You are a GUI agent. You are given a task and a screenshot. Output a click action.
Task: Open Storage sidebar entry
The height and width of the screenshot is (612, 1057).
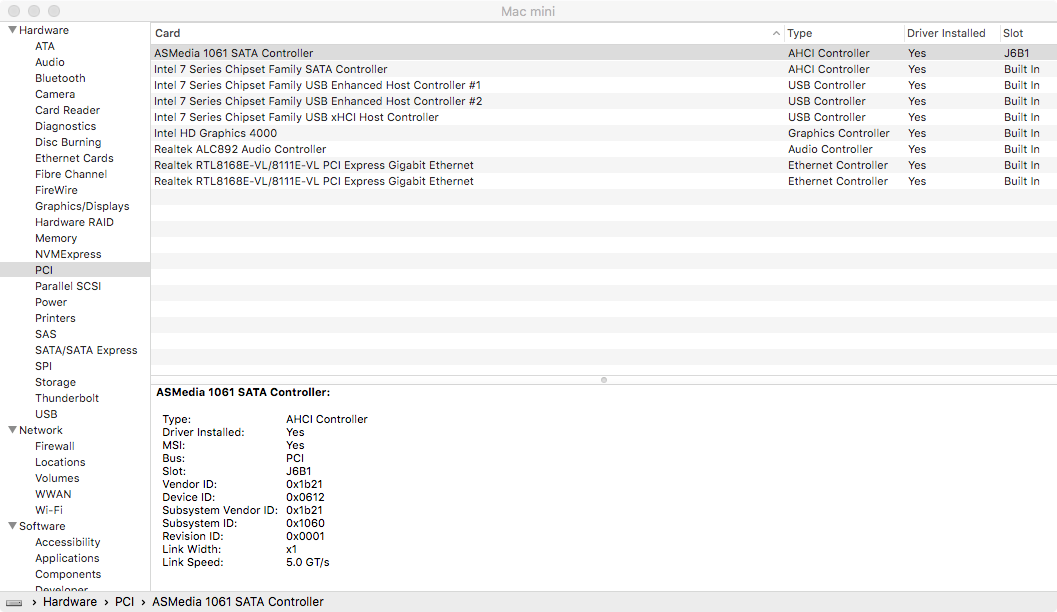pyautogui.click(x=55, y=382)
